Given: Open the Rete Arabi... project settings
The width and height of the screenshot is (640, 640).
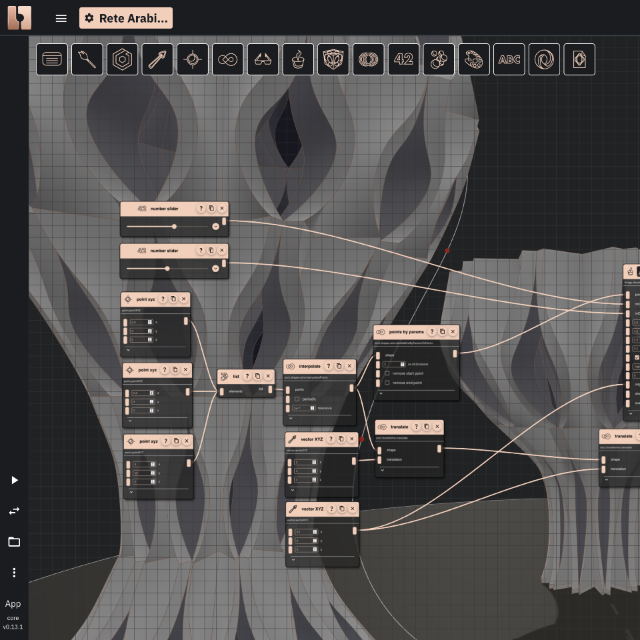Looking at the screenshot, I should pyautogui.click(x=126, y=18).
